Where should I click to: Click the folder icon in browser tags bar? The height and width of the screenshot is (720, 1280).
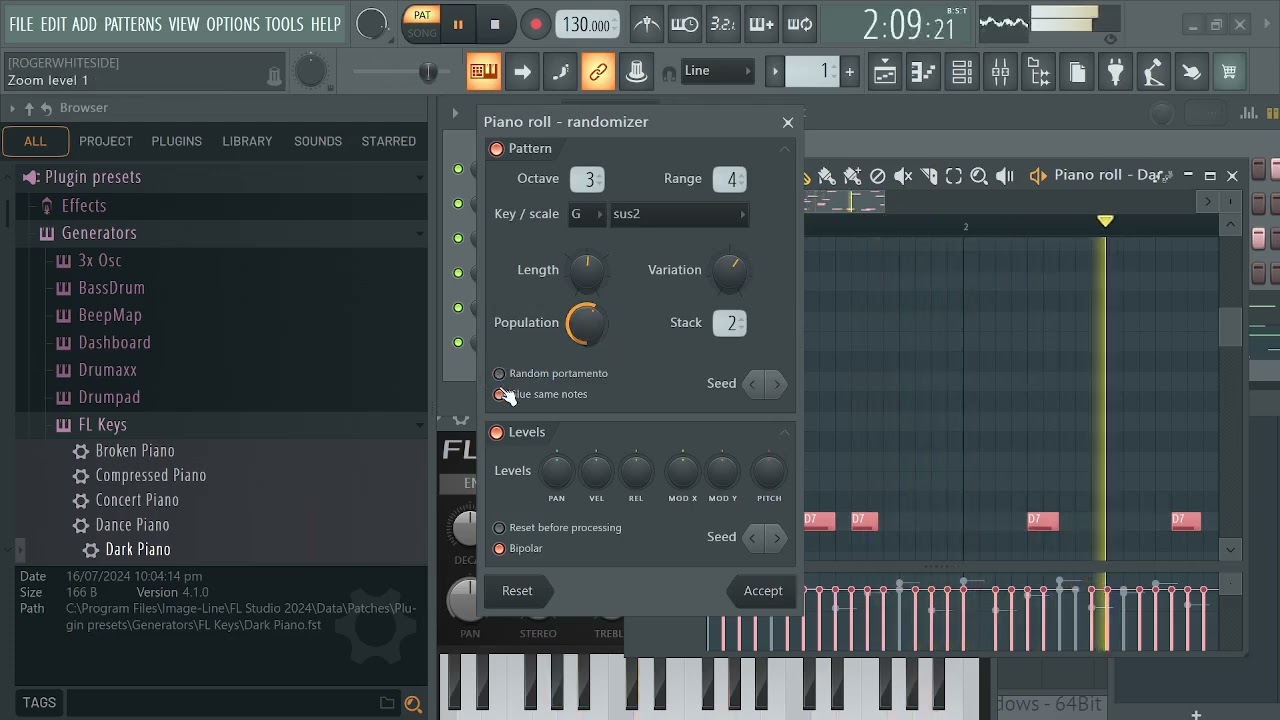(x=387, y=703)
